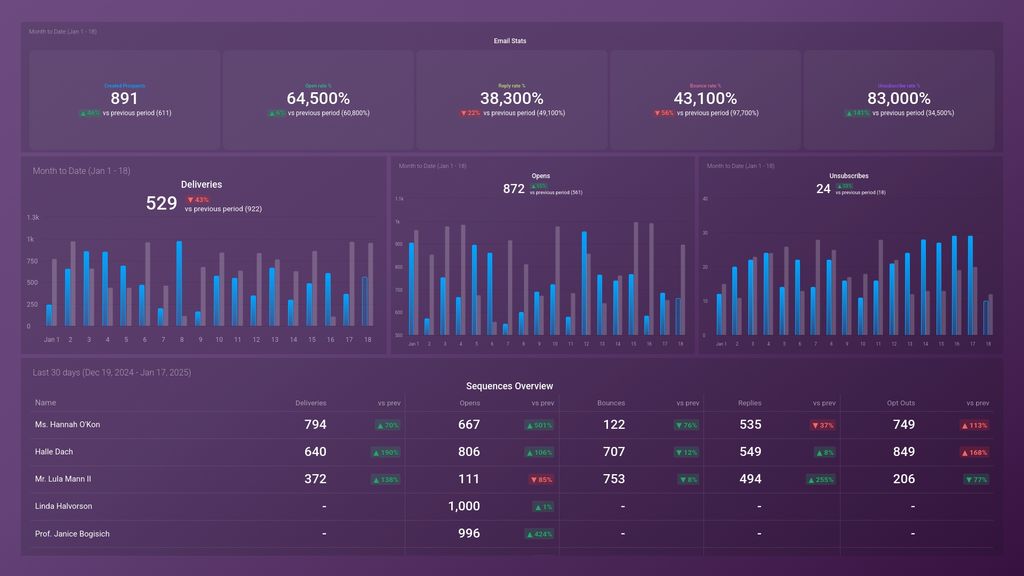Viewport: 1024px width, 576px height.
Task: Open the Prof. Janice Bogisich sequence row
Action: coord(513,534)
